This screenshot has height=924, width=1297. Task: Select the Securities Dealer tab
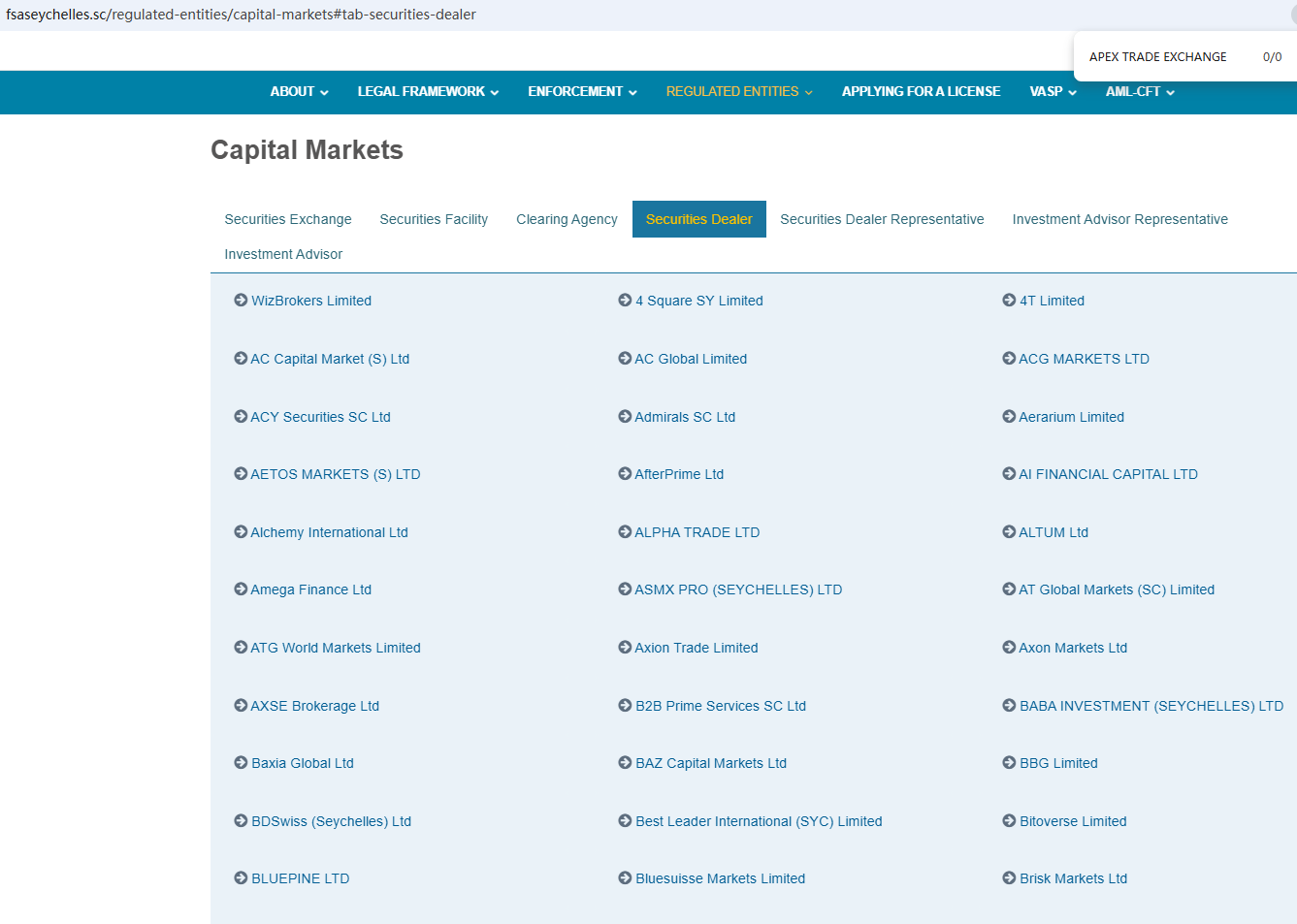[699, 219]
